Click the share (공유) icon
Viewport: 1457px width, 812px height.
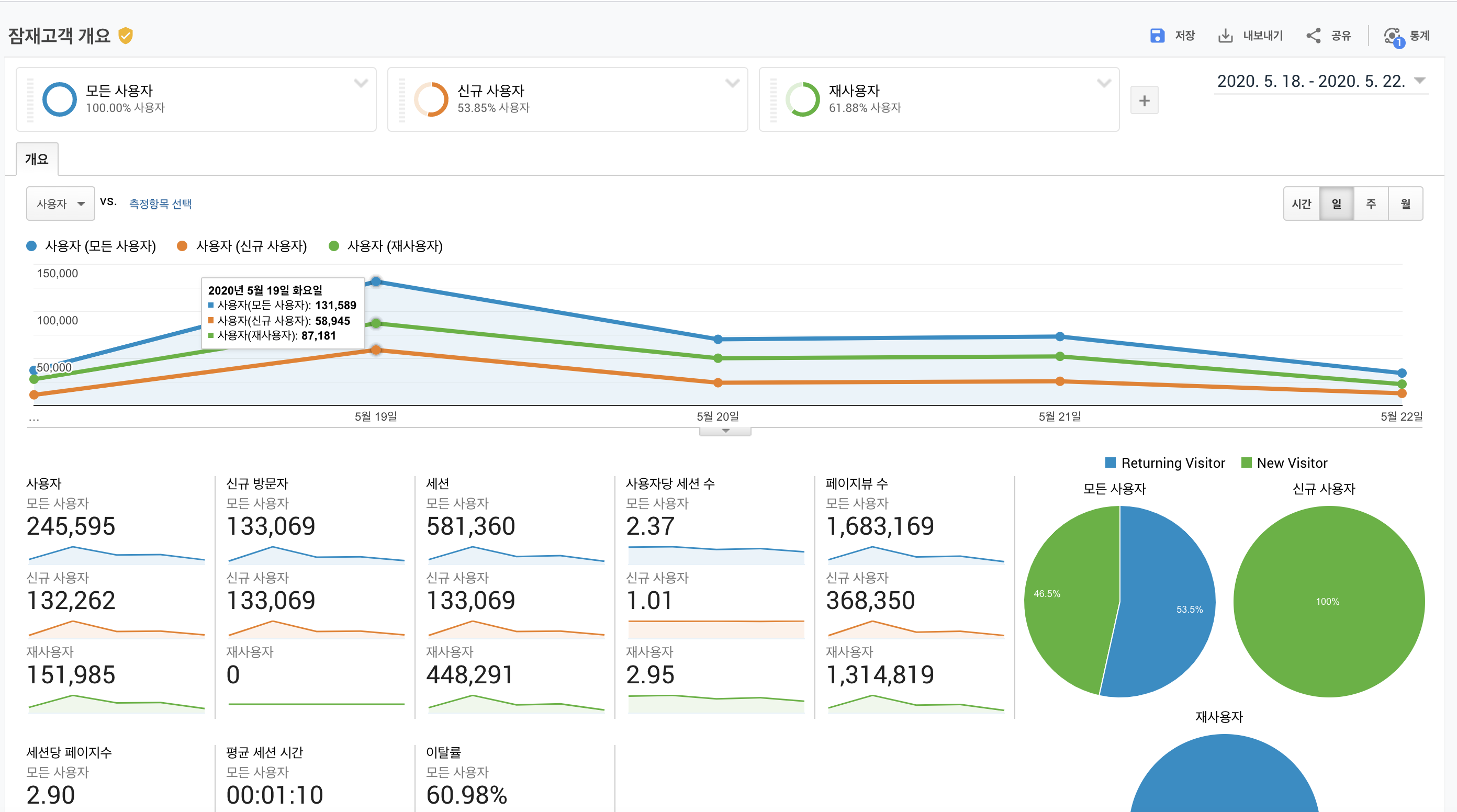(1313, 36)
